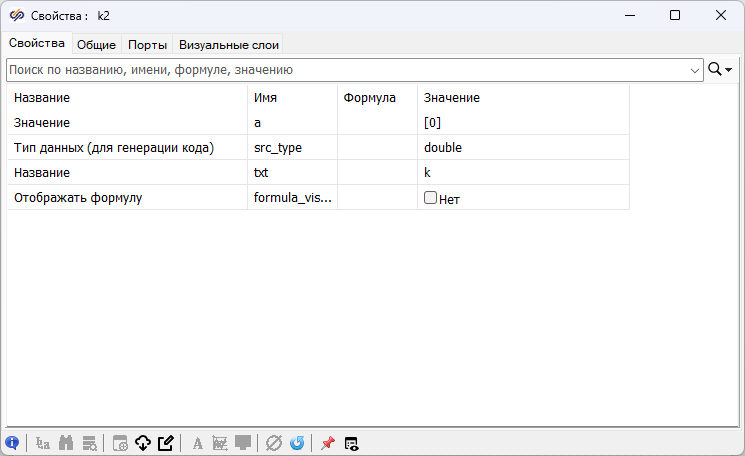
Task: Switch to the 'Общие' tab
Action: point(97,44)
